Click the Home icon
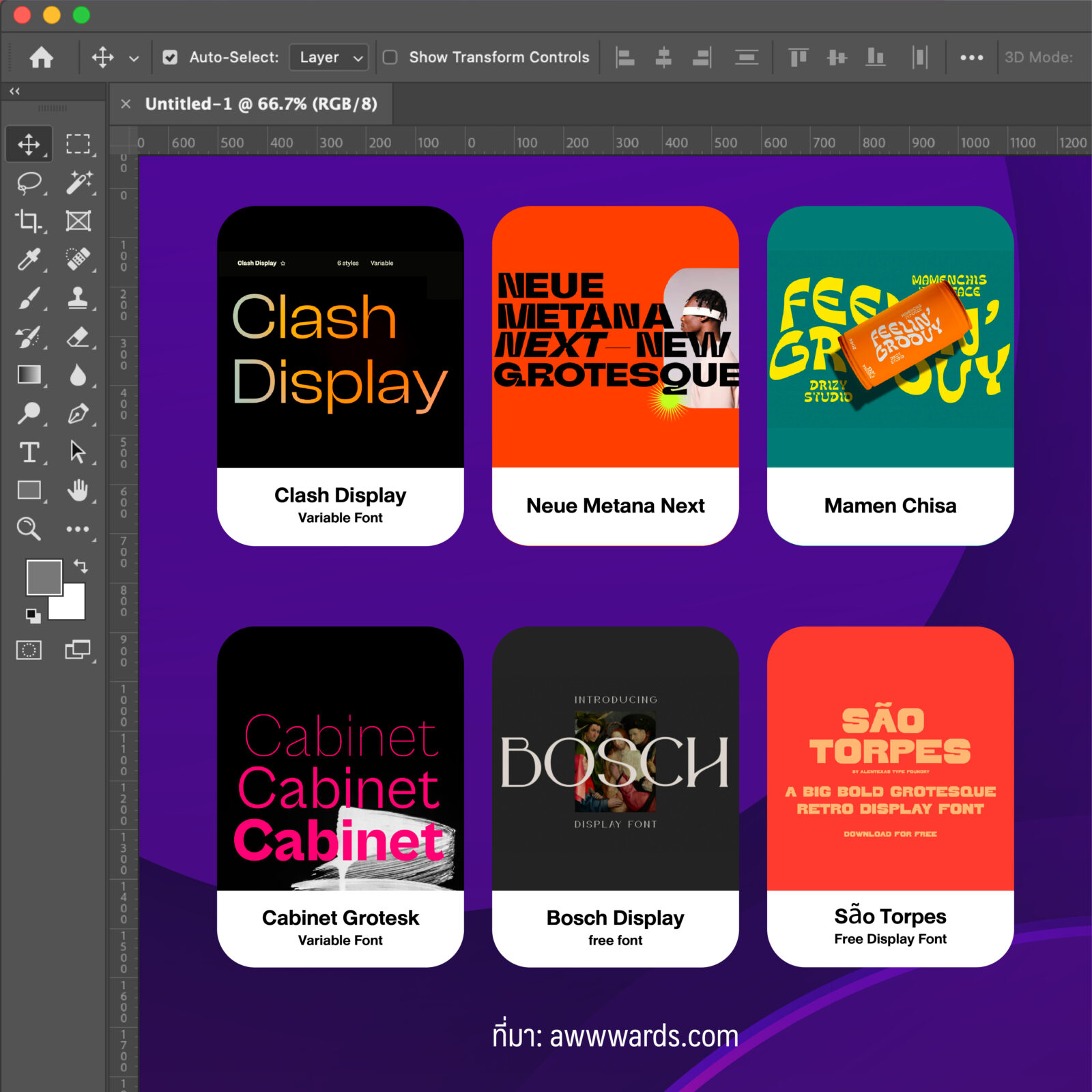The width and height of the screenshot is (1092, 1092). 42,57
